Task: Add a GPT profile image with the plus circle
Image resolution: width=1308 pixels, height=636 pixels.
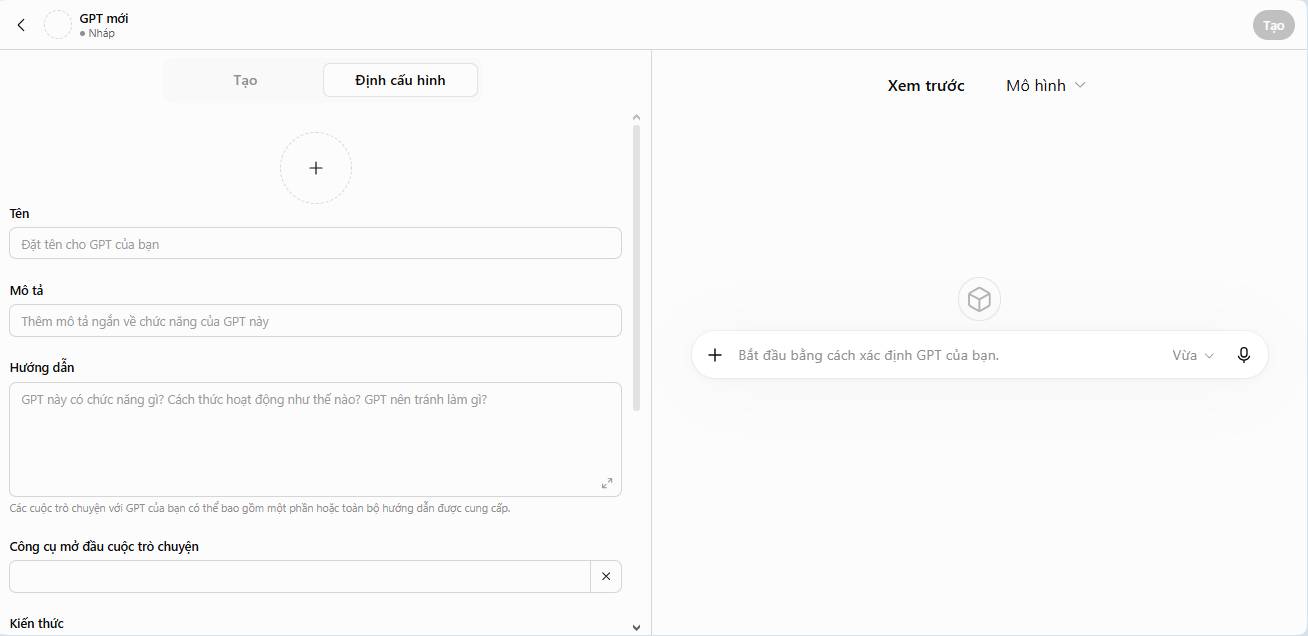Action: [x=316, y=168]
